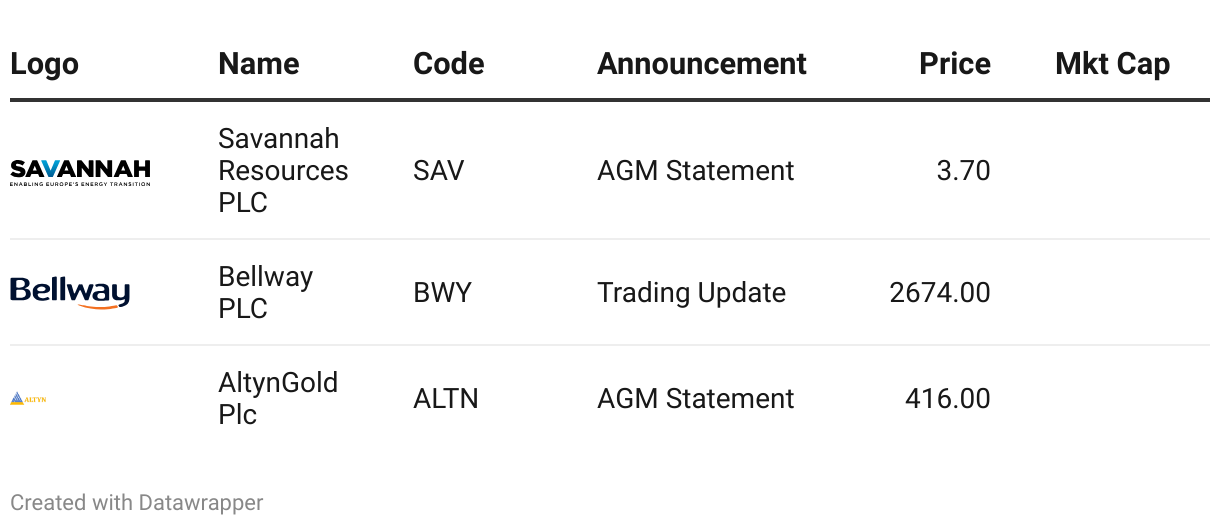Click Savannah Resources PLC company name
Screen dimensions: 1220x526
(283, 170)
